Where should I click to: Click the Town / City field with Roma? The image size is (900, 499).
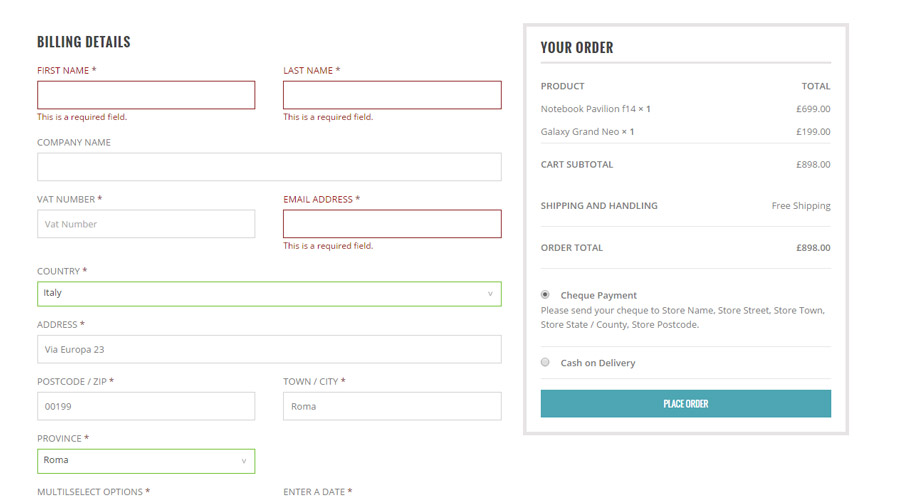click(392, 406)
